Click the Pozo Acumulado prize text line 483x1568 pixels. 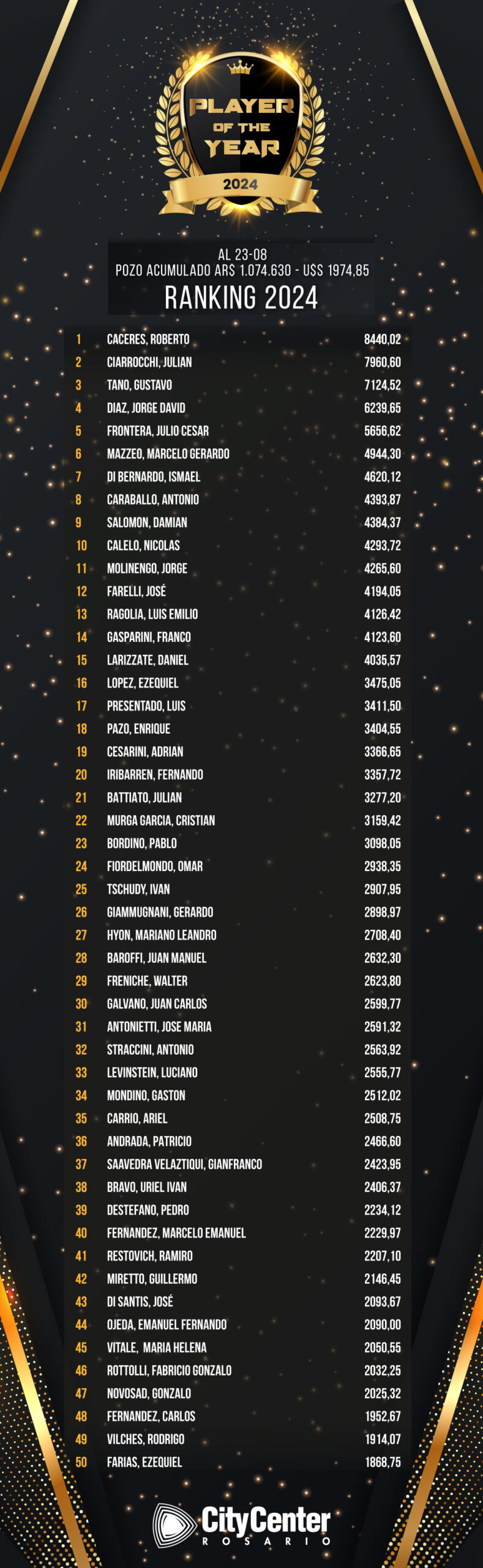242,270
